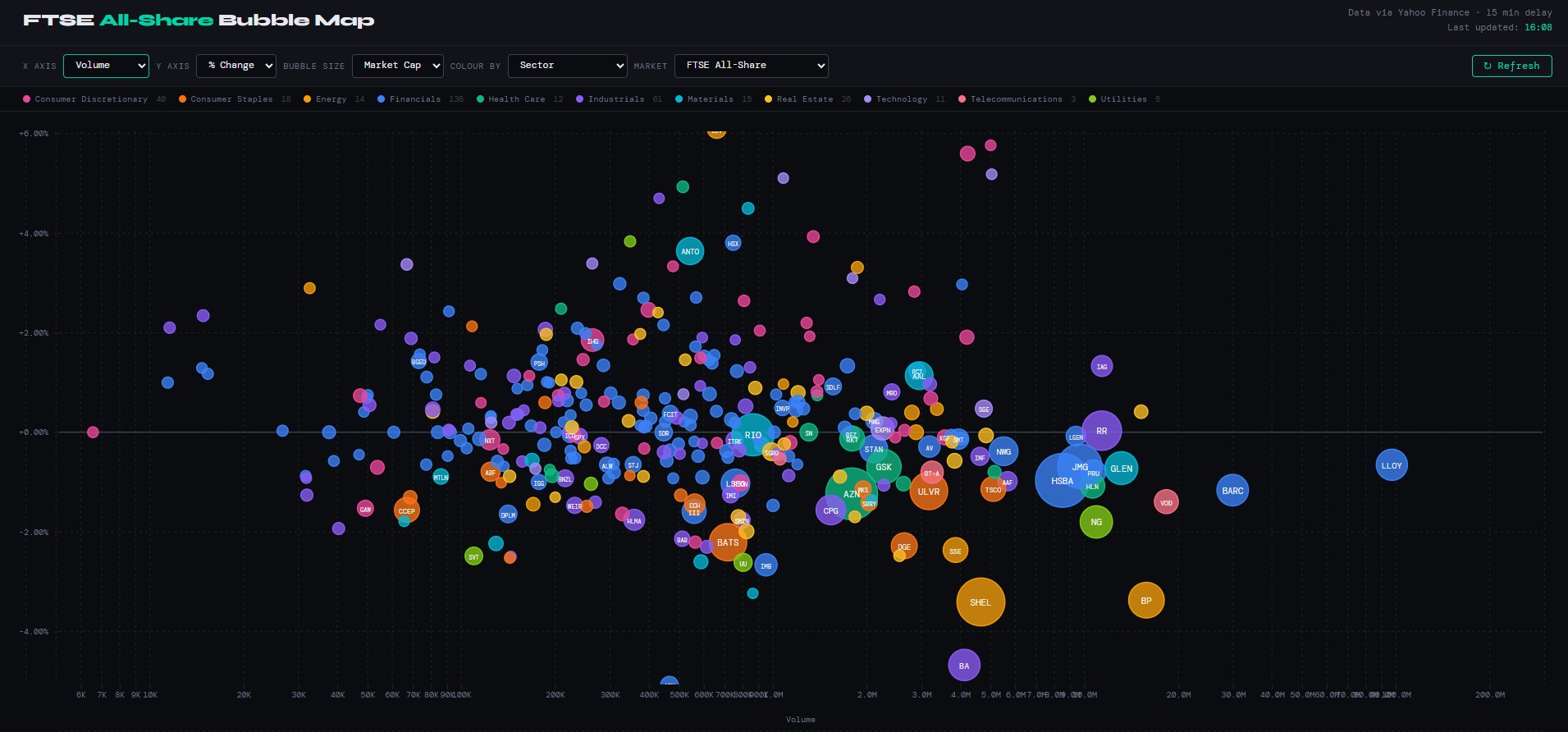This screenshot has width=1568, height=732.
Task: Select the TSCO bubble
Action: pyautogui.click(x=993, y=490)
